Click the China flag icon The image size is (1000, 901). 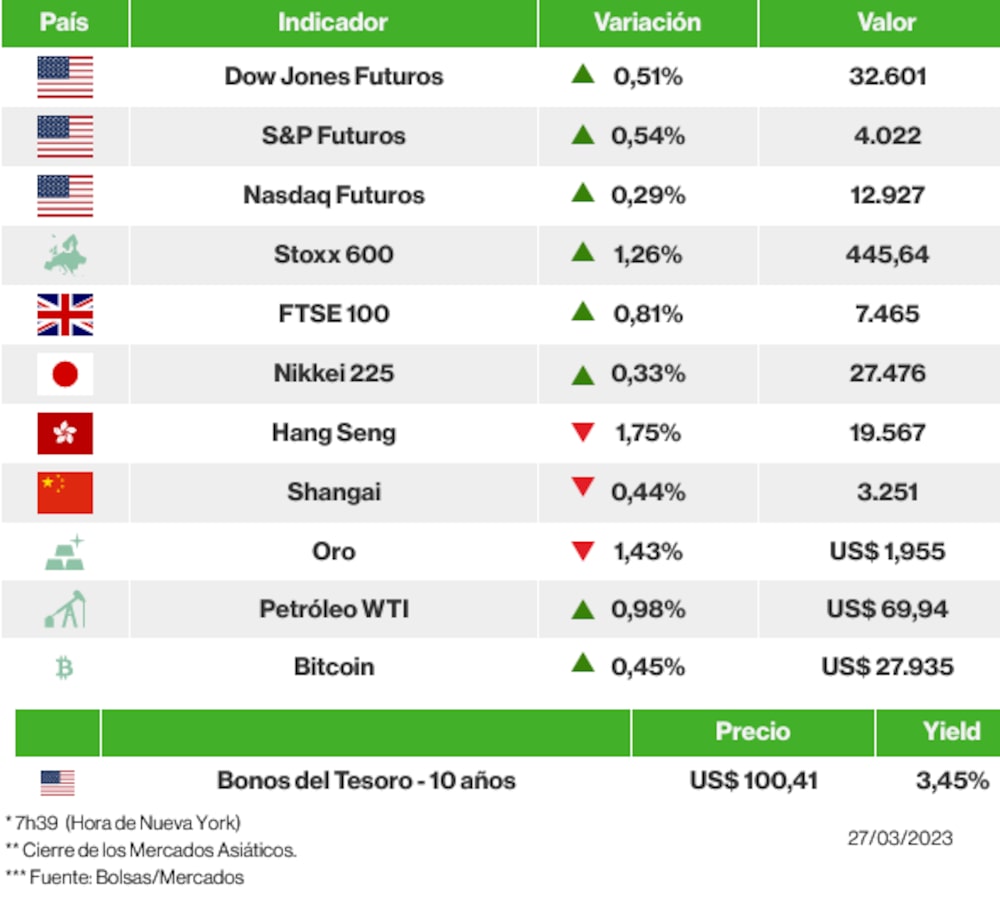(65, 492)
